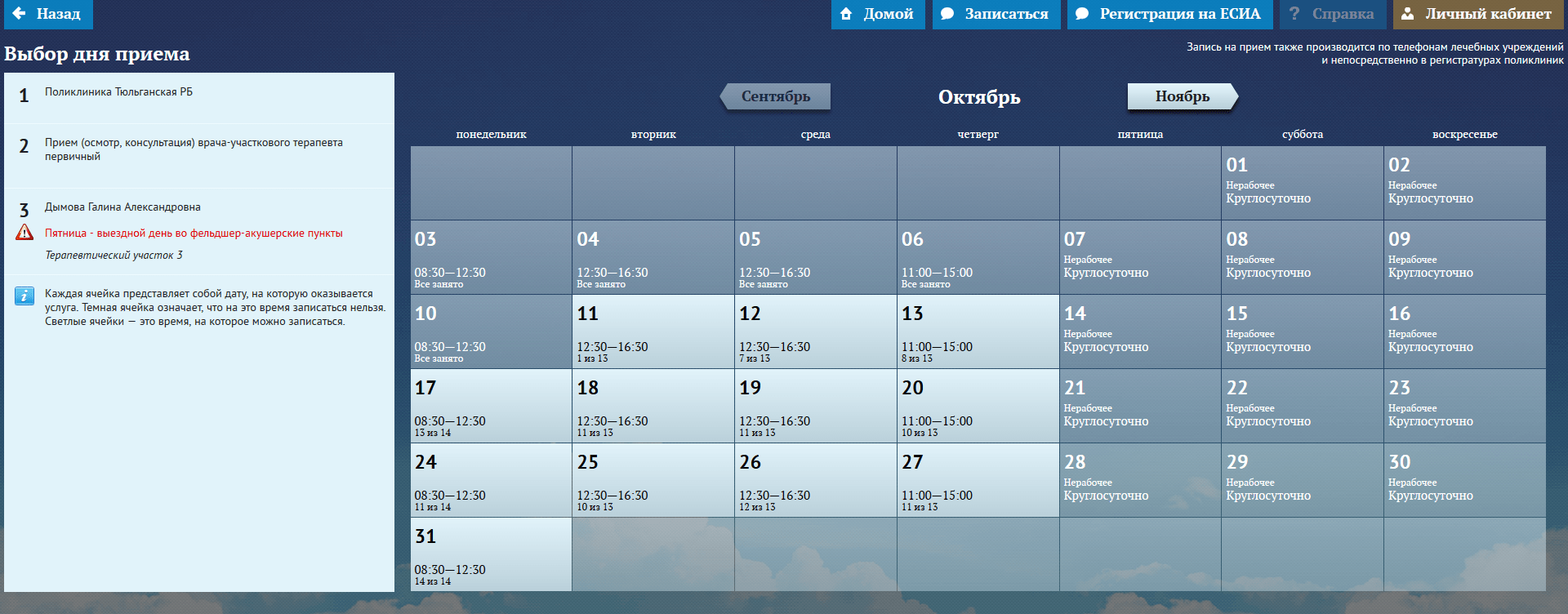This screenshot has height=614, width=1568.
Task: Choose October 13 at 11:00—15:00
Action: click(x=978, y=331)
